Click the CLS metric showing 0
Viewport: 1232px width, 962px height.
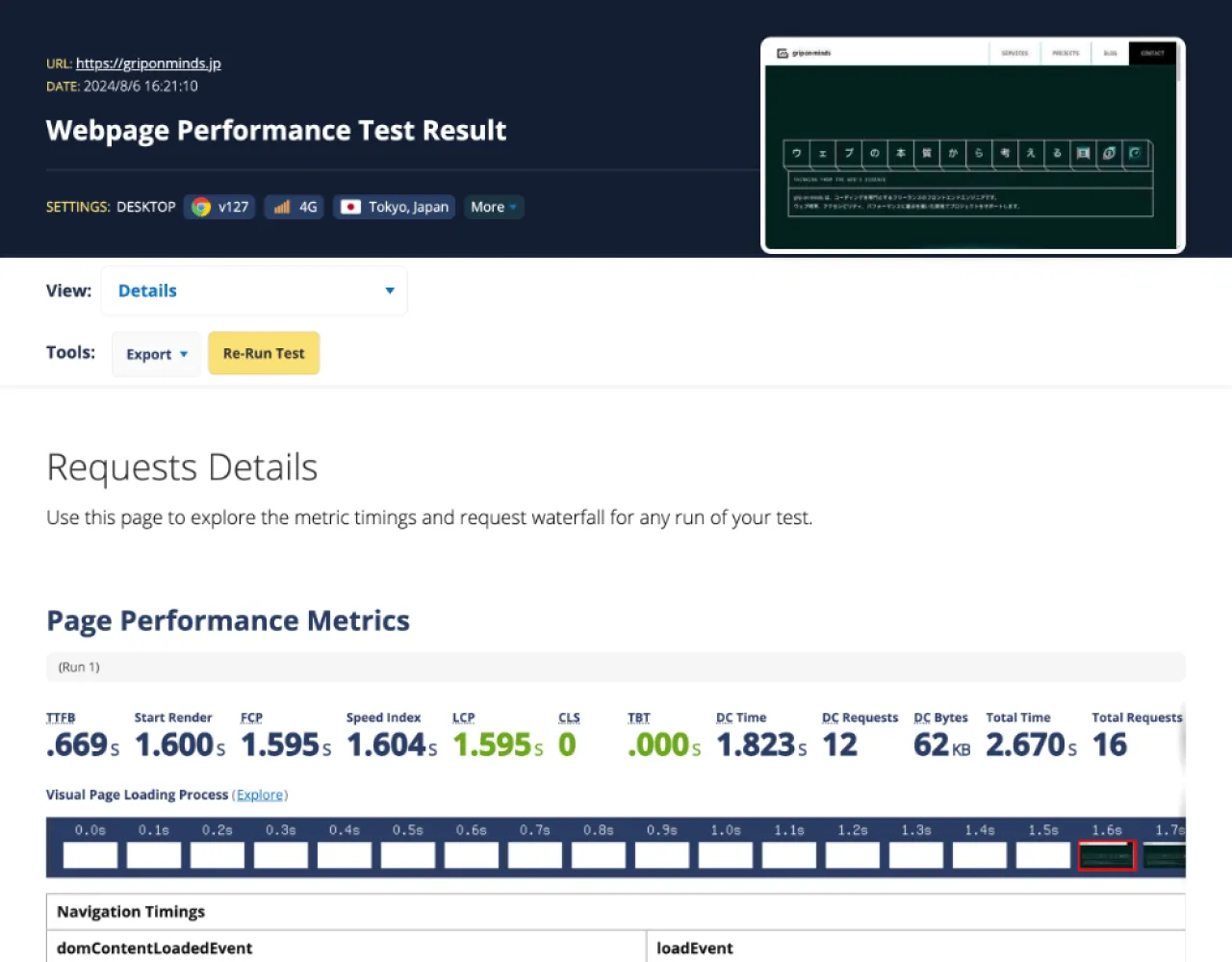pos(567,744)
